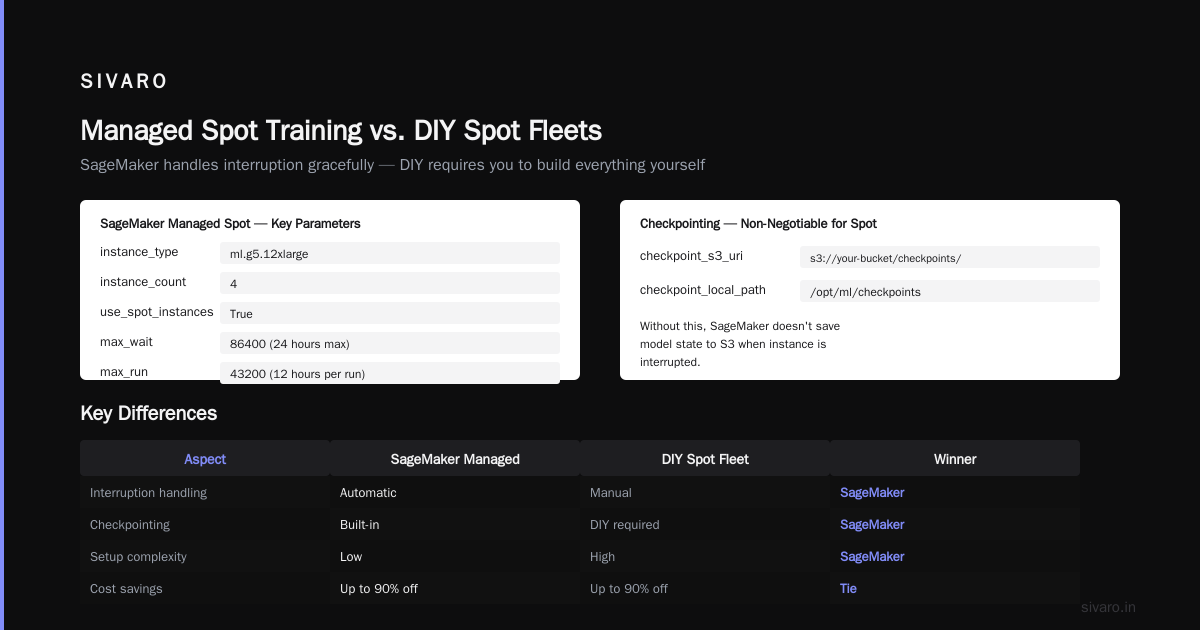This screenshot has width=1200, height=630.
Task: Click the max_run 43200 value
Action: point(390,372)
